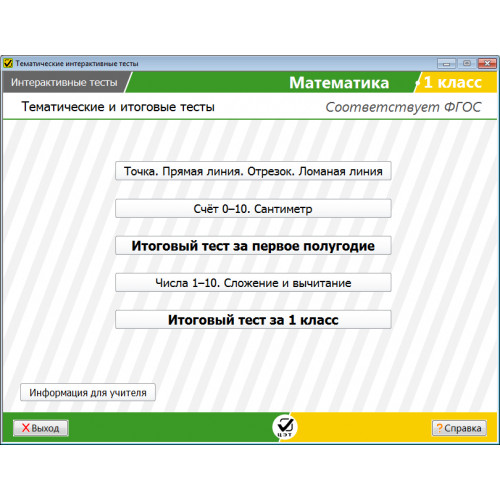Exit the program via Выход button
The width and height of the screenshot is (500, 500).
pos(41,428)
